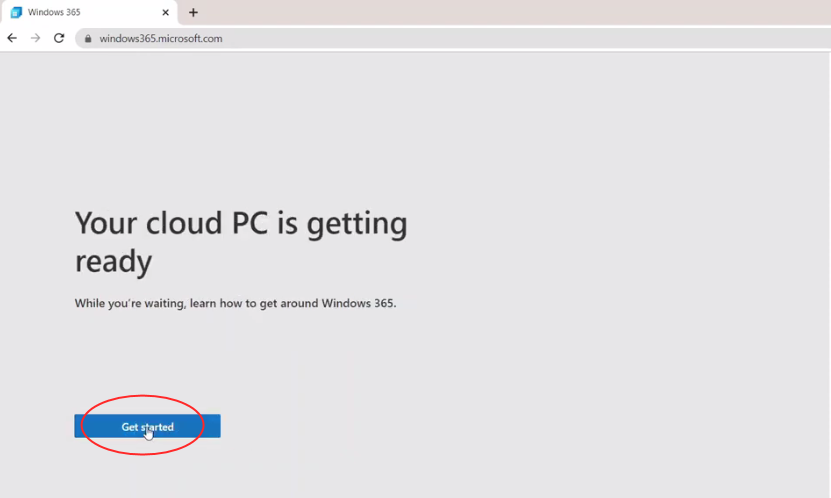Screen dimensions: 831x498
Task: Select the Windows 365 browser tab
Action: tap(89, 12)
